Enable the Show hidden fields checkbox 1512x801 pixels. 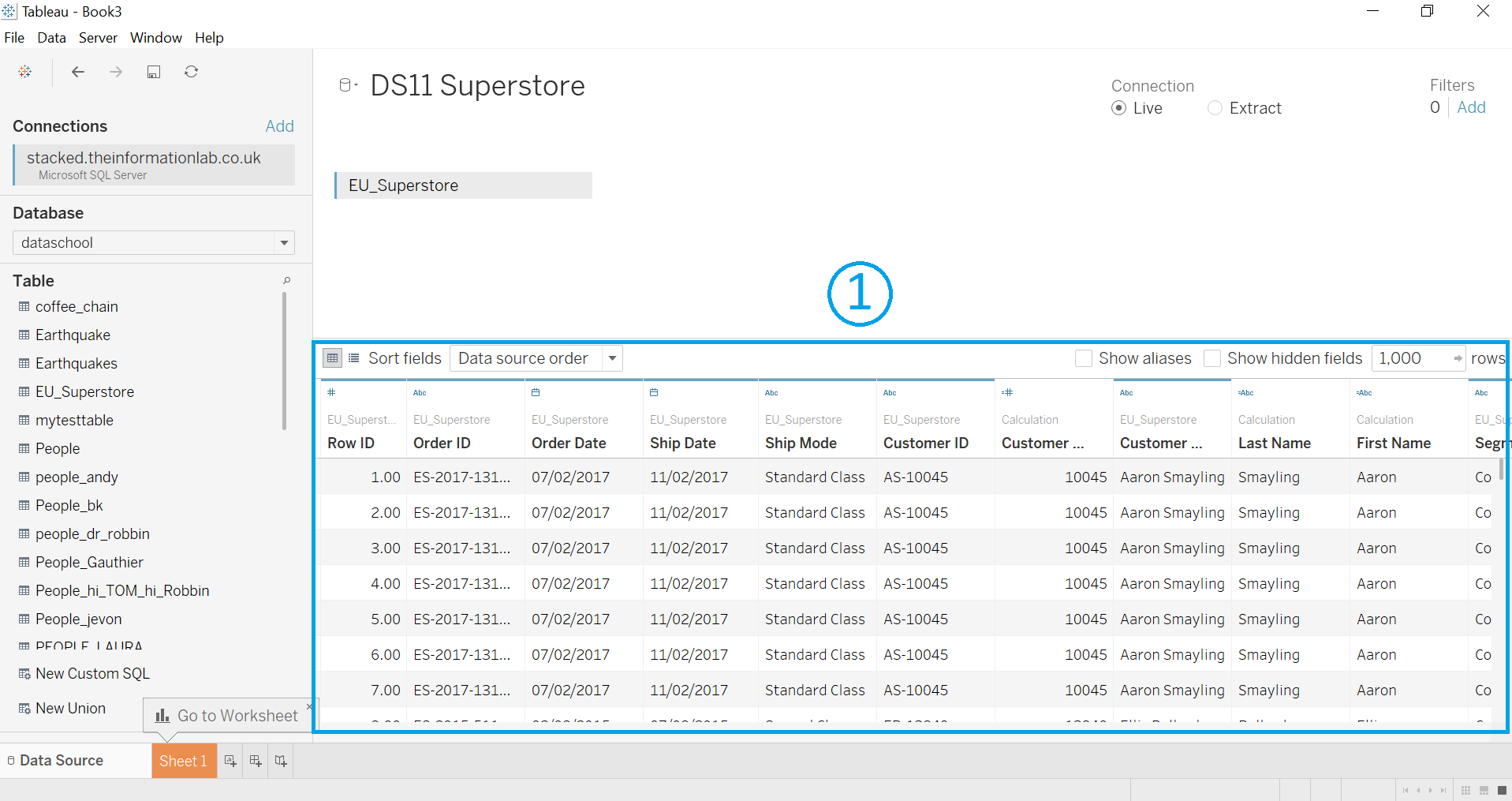coord(1212,357)
